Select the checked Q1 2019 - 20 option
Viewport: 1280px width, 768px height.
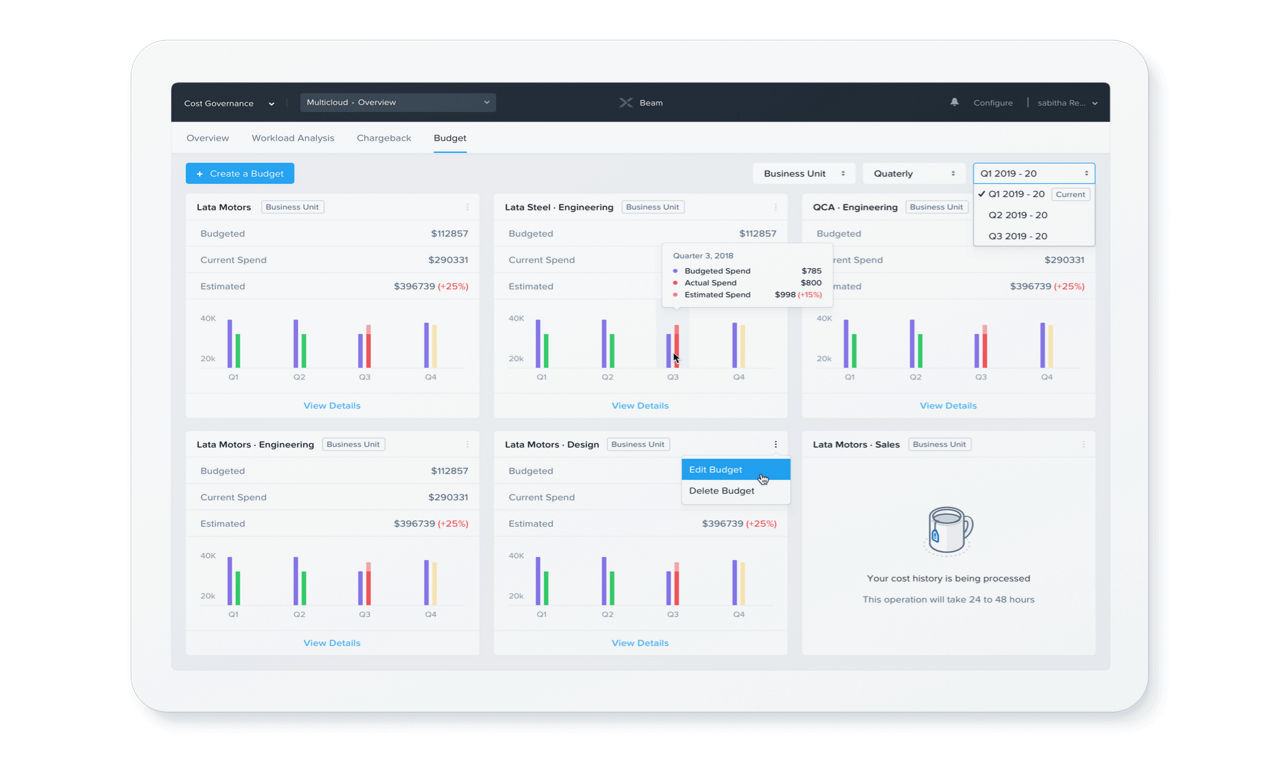tap(1016, 194)
